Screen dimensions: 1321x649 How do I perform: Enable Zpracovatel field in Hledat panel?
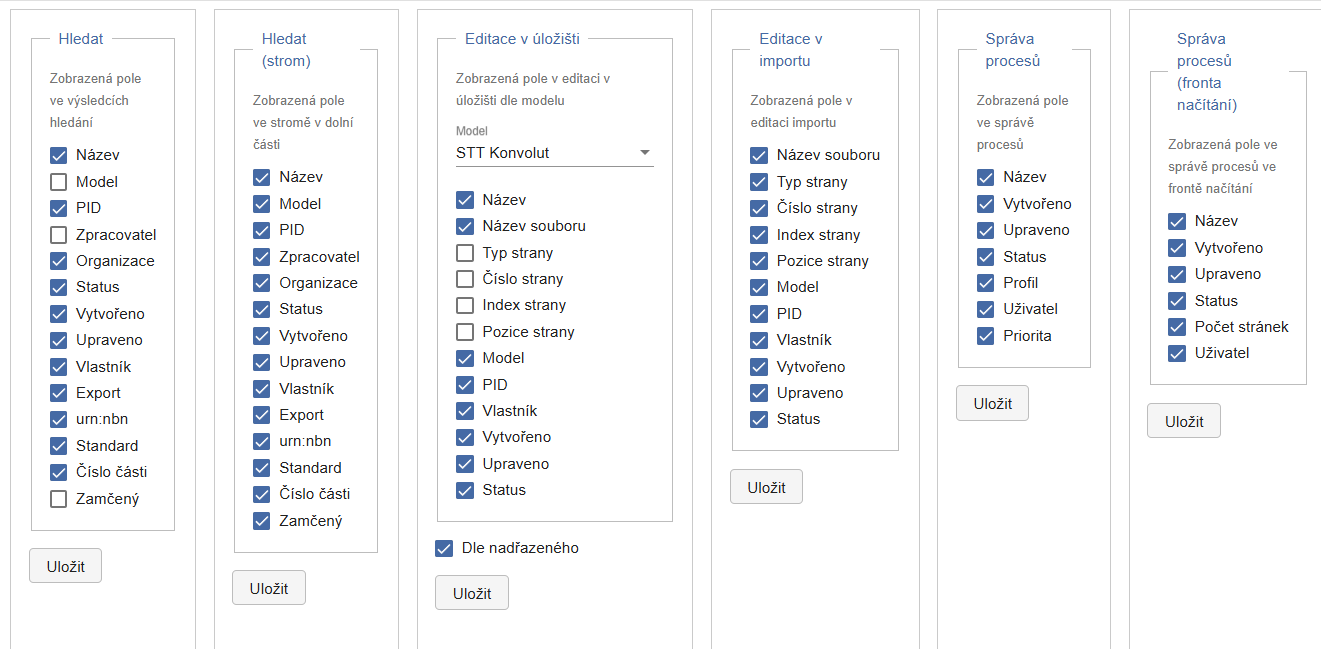tap(59, 235)
